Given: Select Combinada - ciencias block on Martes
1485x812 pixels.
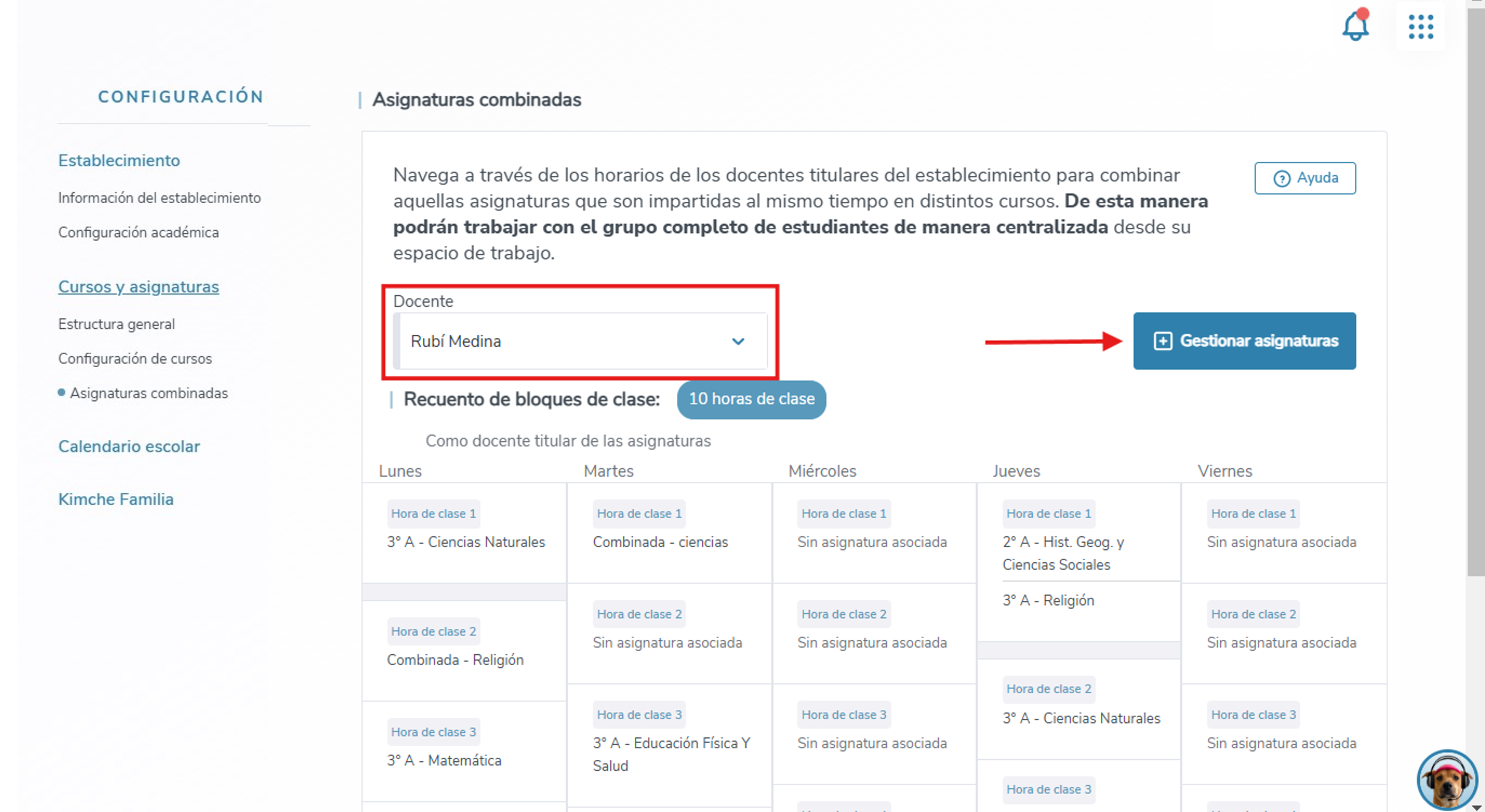Looking at the screenshot, I should coord(660,542).
